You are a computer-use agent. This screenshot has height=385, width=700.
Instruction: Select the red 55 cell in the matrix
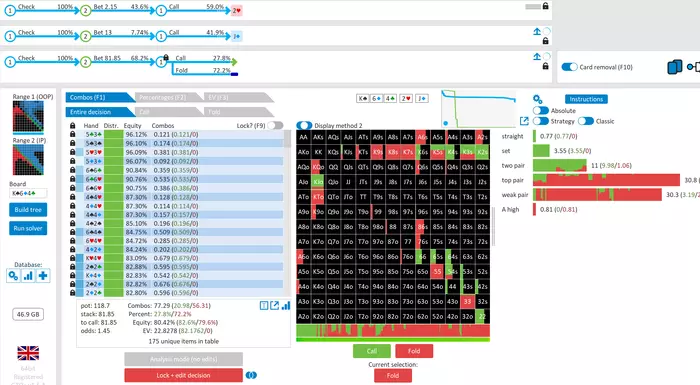[x=438, y=272]
